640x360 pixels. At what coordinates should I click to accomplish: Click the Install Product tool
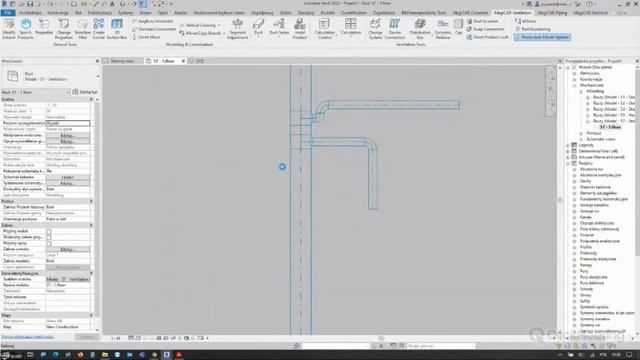(x=300, y=29)
